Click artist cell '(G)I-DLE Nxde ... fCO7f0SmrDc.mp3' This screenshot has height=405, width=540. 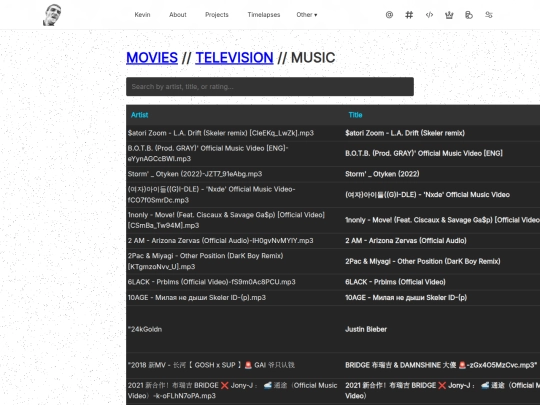(x=211, y=195)
